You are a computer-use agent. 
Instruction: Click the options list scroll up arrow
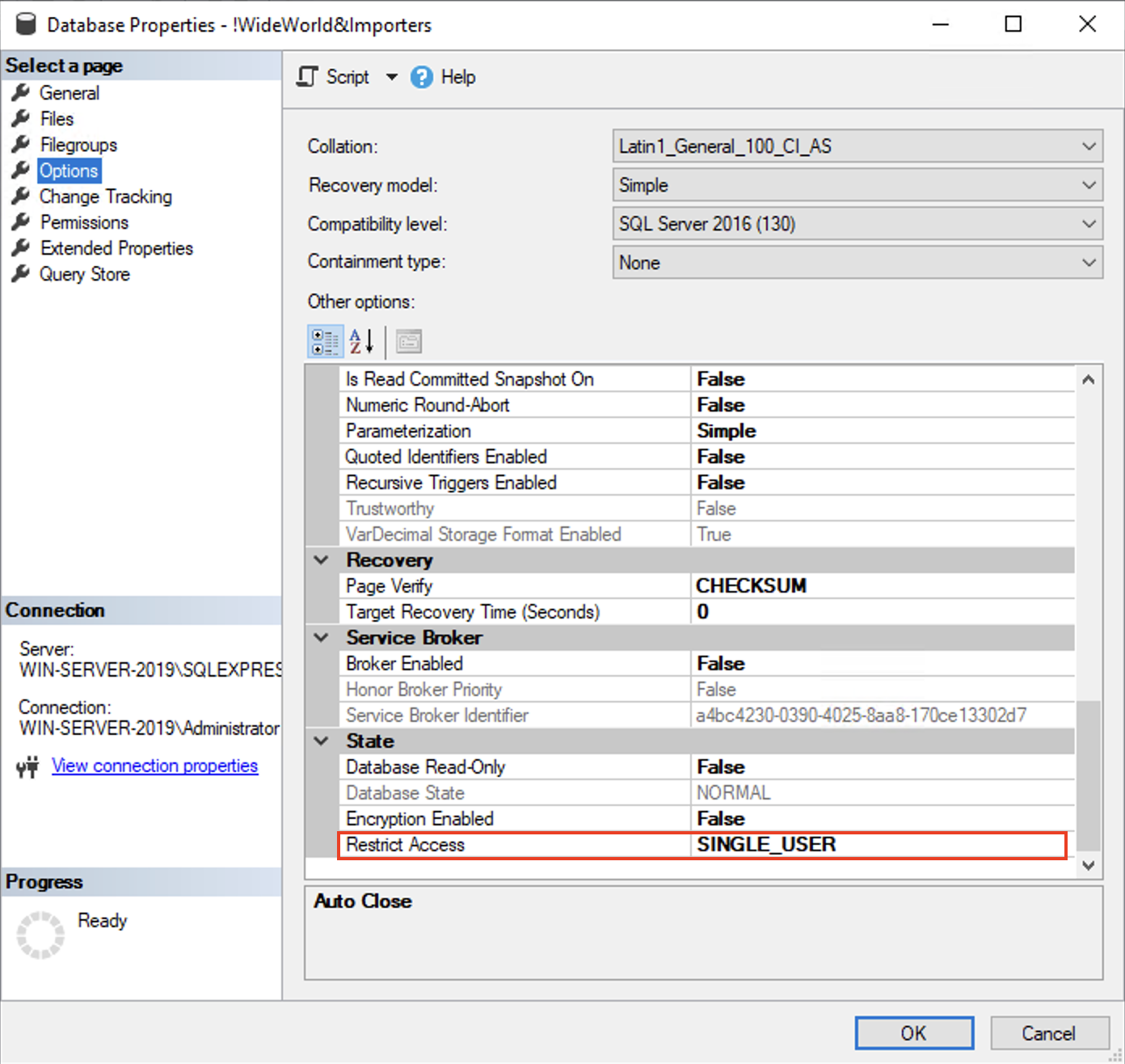(x=1089, y=380)
